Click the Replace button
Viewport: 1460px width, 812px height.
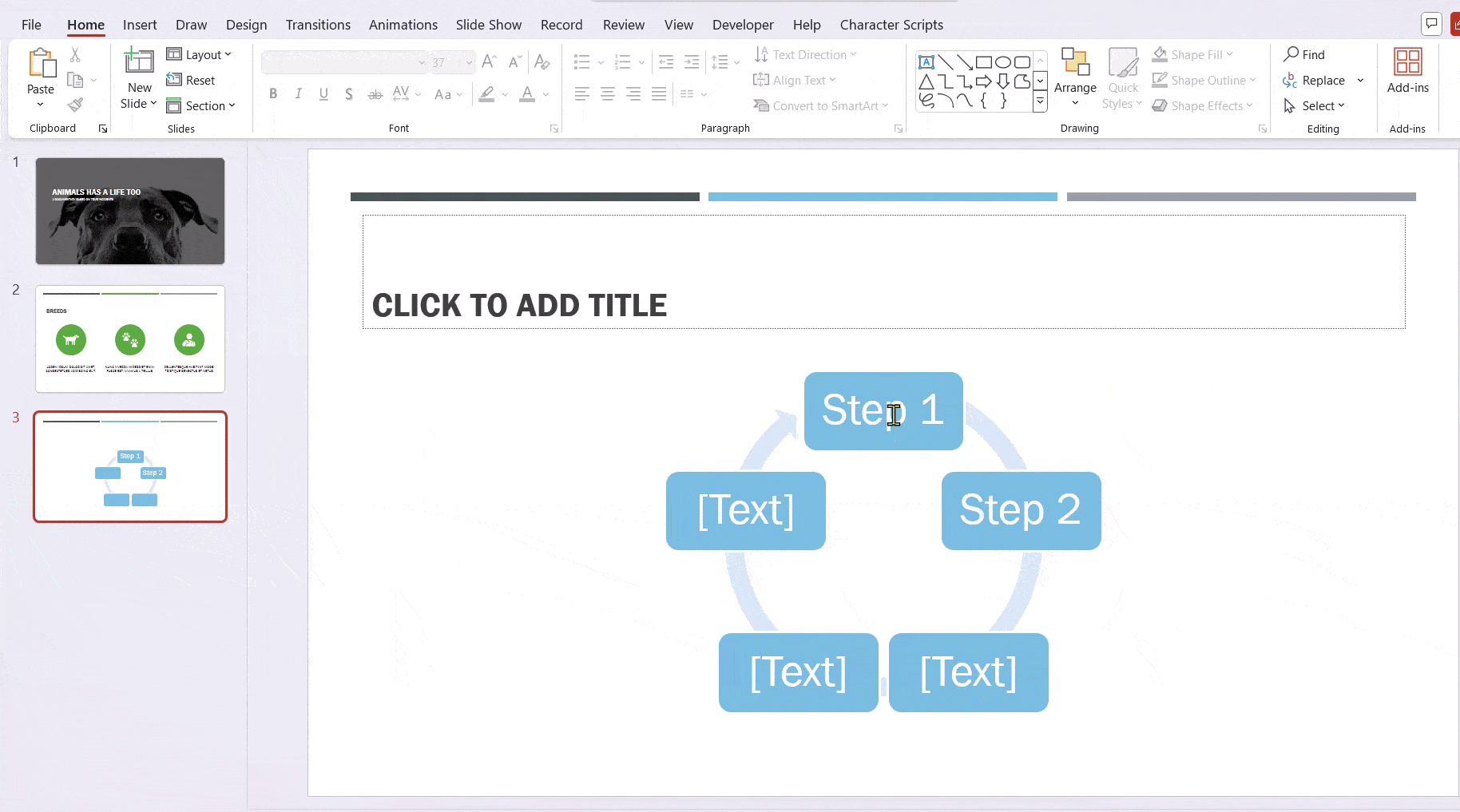[x=1315, y=80]
